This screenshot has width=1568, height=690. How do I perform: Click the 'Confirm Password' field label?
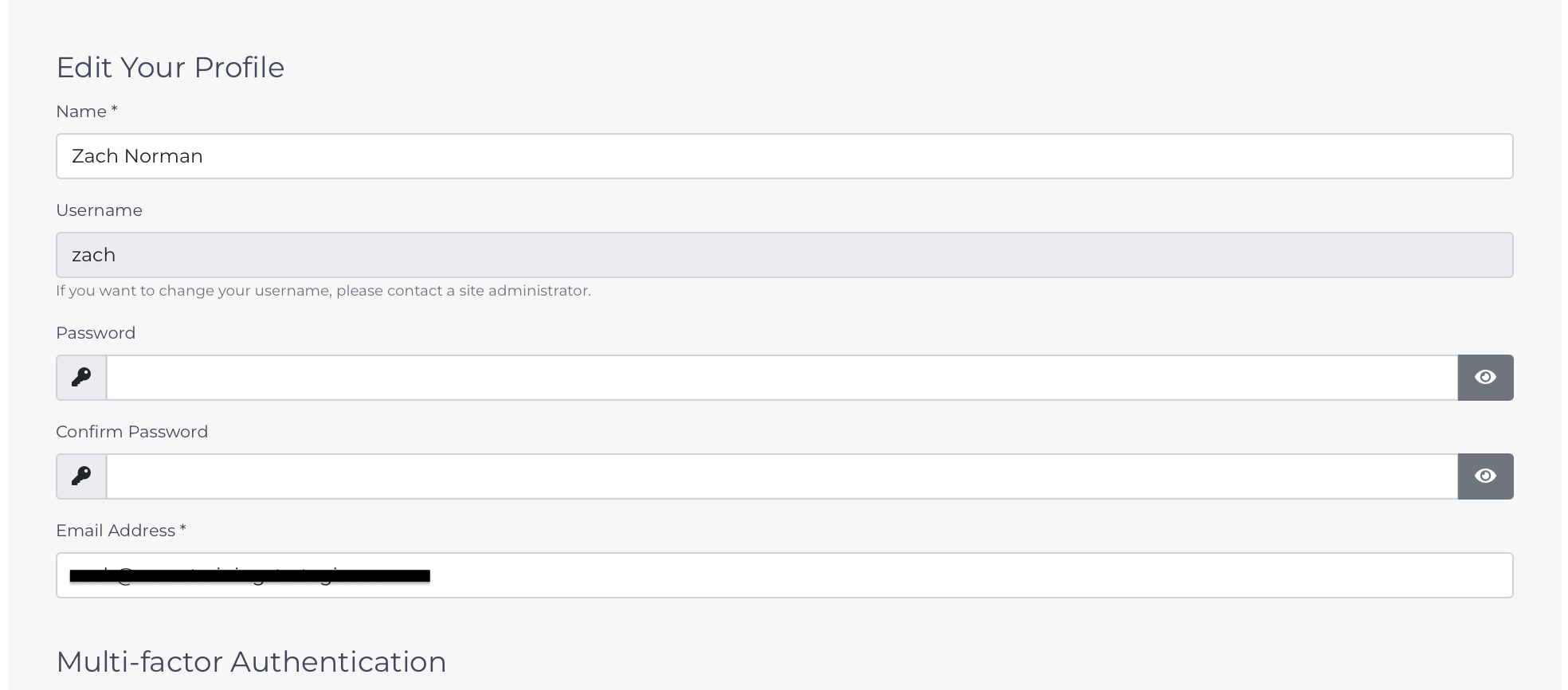click(131, 432)
